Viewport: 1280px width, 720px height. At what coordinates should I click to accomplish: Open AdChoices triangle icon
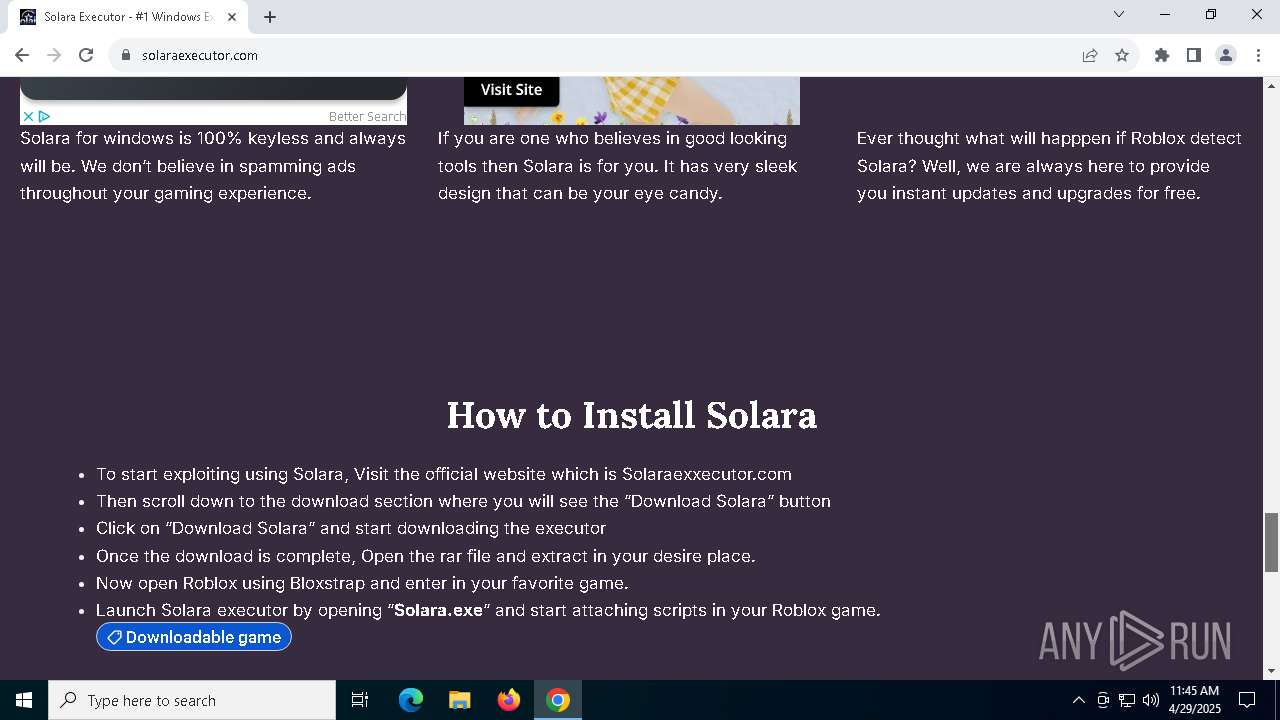click(x=44, y=117)
